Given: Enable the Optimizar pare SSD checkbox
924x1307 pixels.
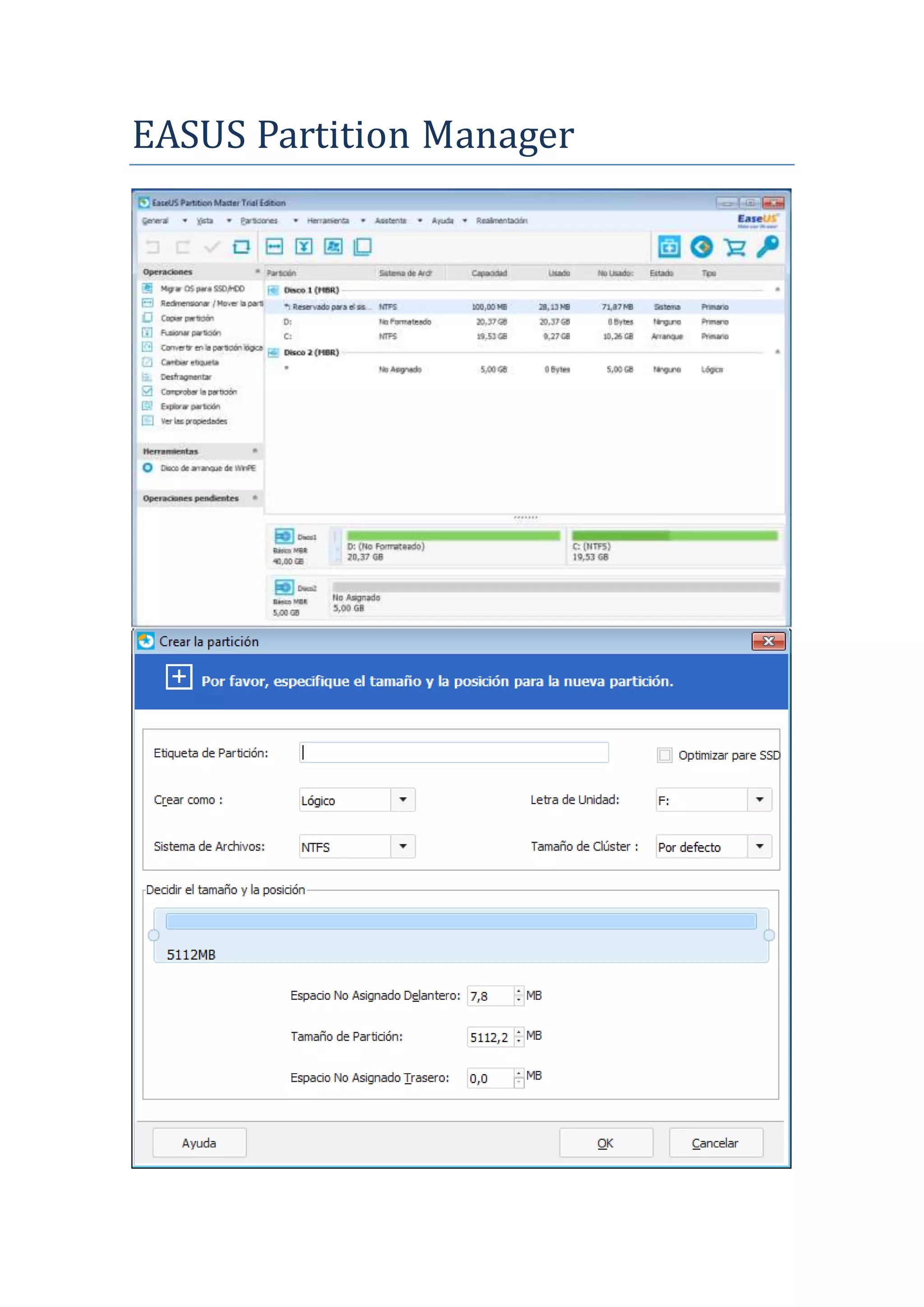Looking at the screenshot, I should (x=664, y=755).
